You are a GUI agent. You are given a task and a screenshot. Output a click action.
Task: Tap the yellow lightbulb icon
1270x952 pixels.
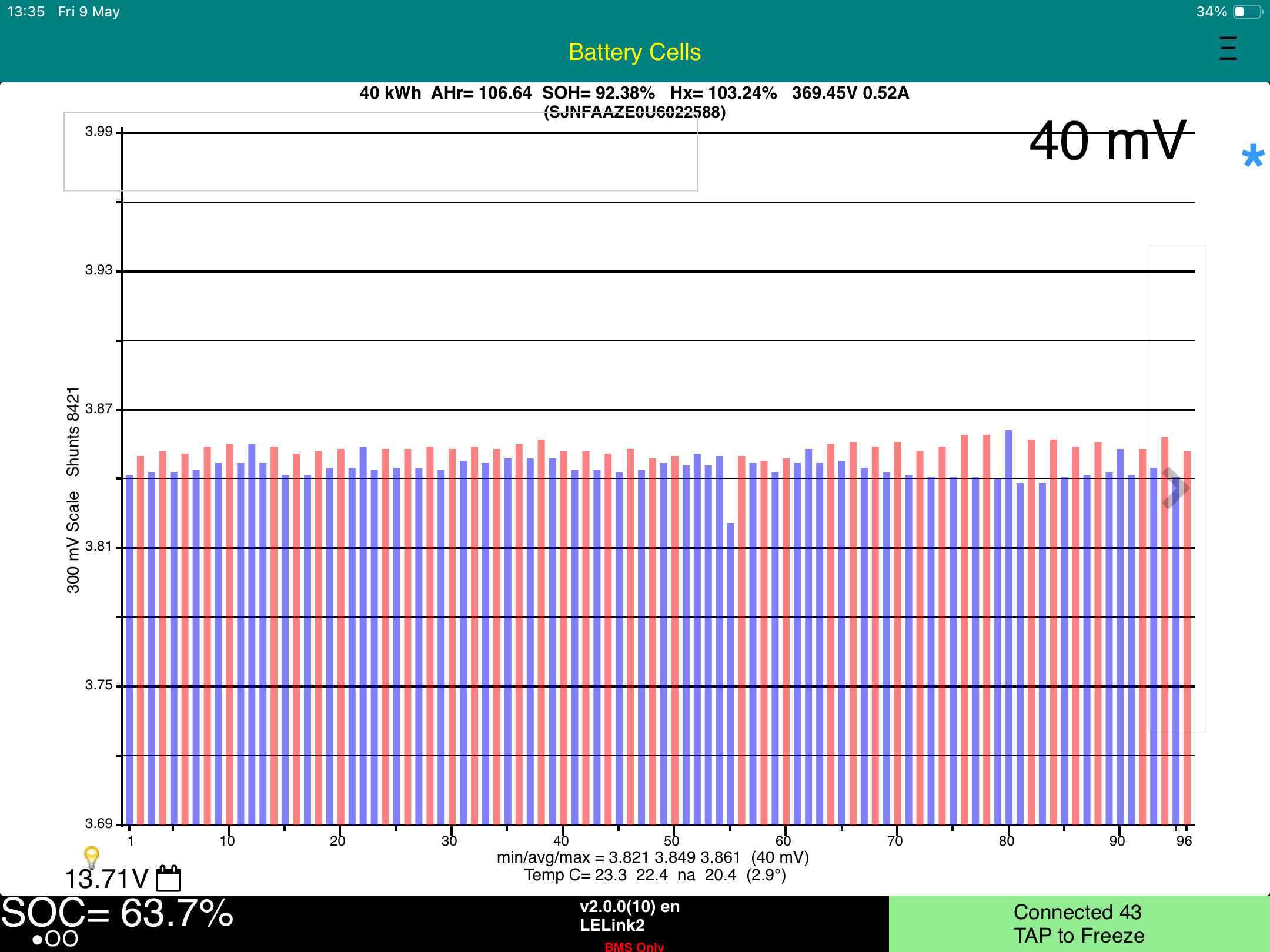(x=91, y=856)
